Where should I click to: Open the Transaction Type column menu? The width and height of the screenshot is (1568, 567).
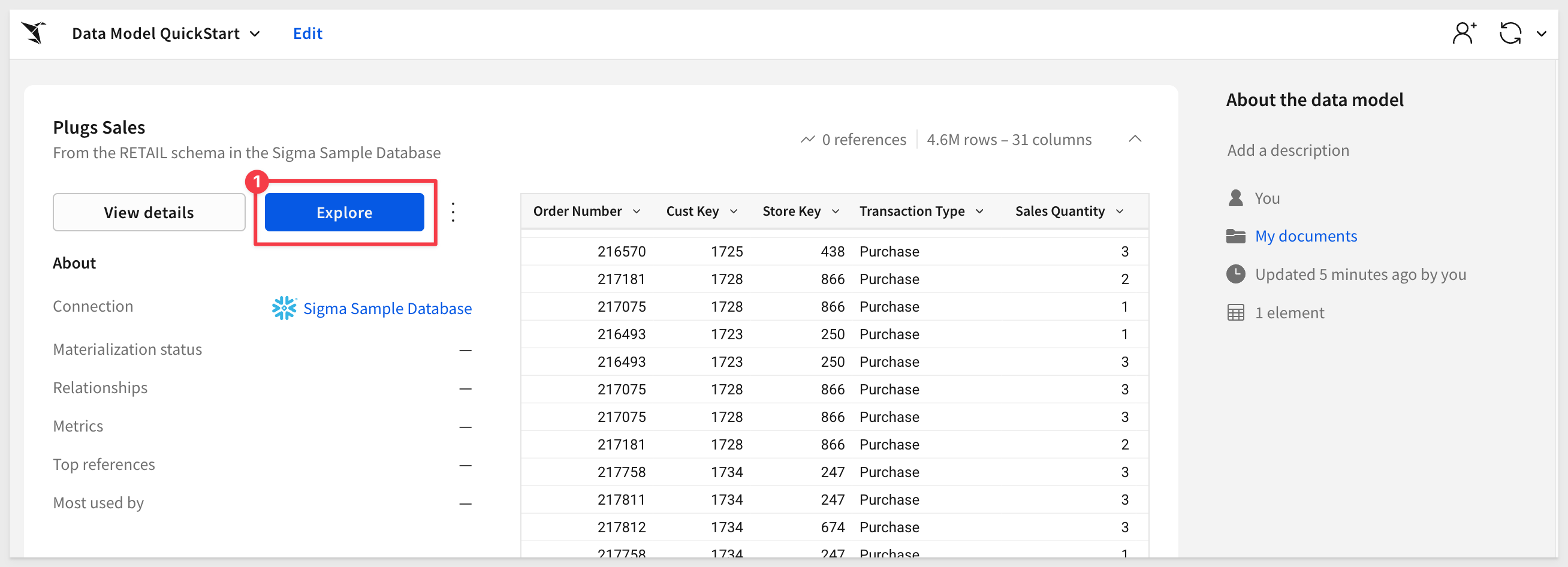[979, 211]
